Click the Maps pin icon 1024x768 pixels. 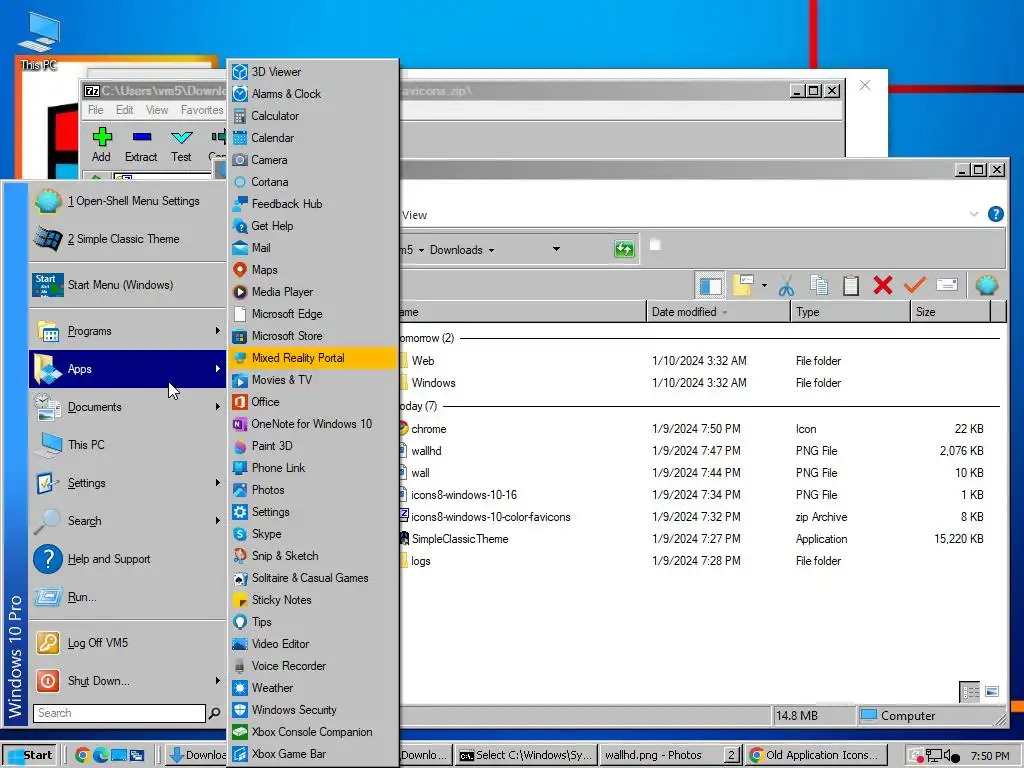(x=240, y=270)
